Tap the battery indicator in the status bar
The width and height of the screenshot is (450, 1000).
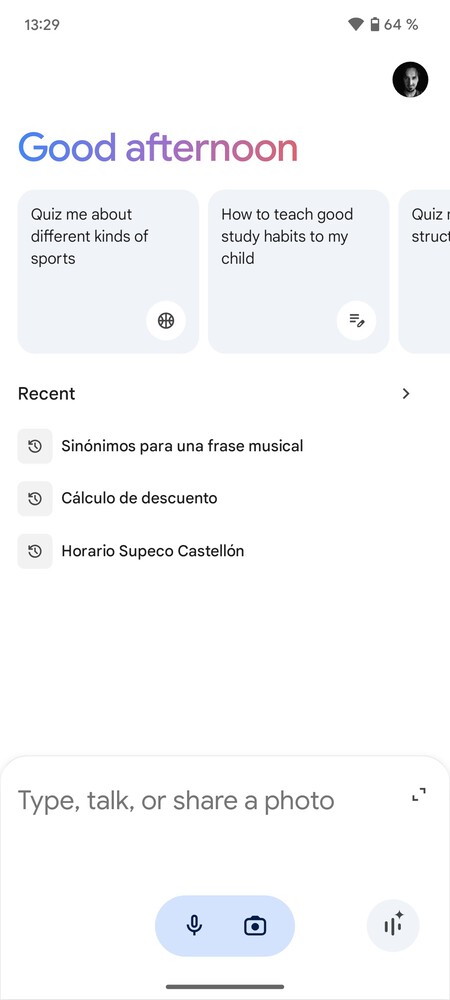click(375, 25)
